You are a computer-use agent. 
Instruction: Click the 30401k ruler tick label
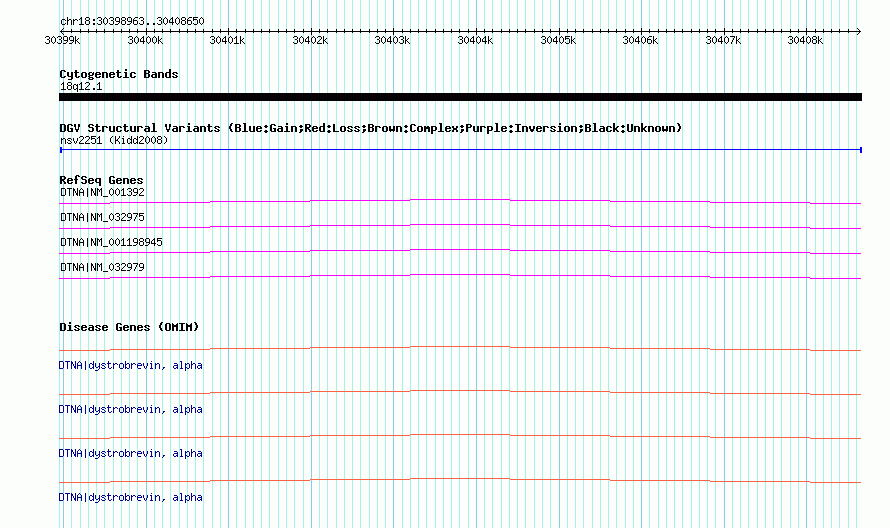[228, 40]
